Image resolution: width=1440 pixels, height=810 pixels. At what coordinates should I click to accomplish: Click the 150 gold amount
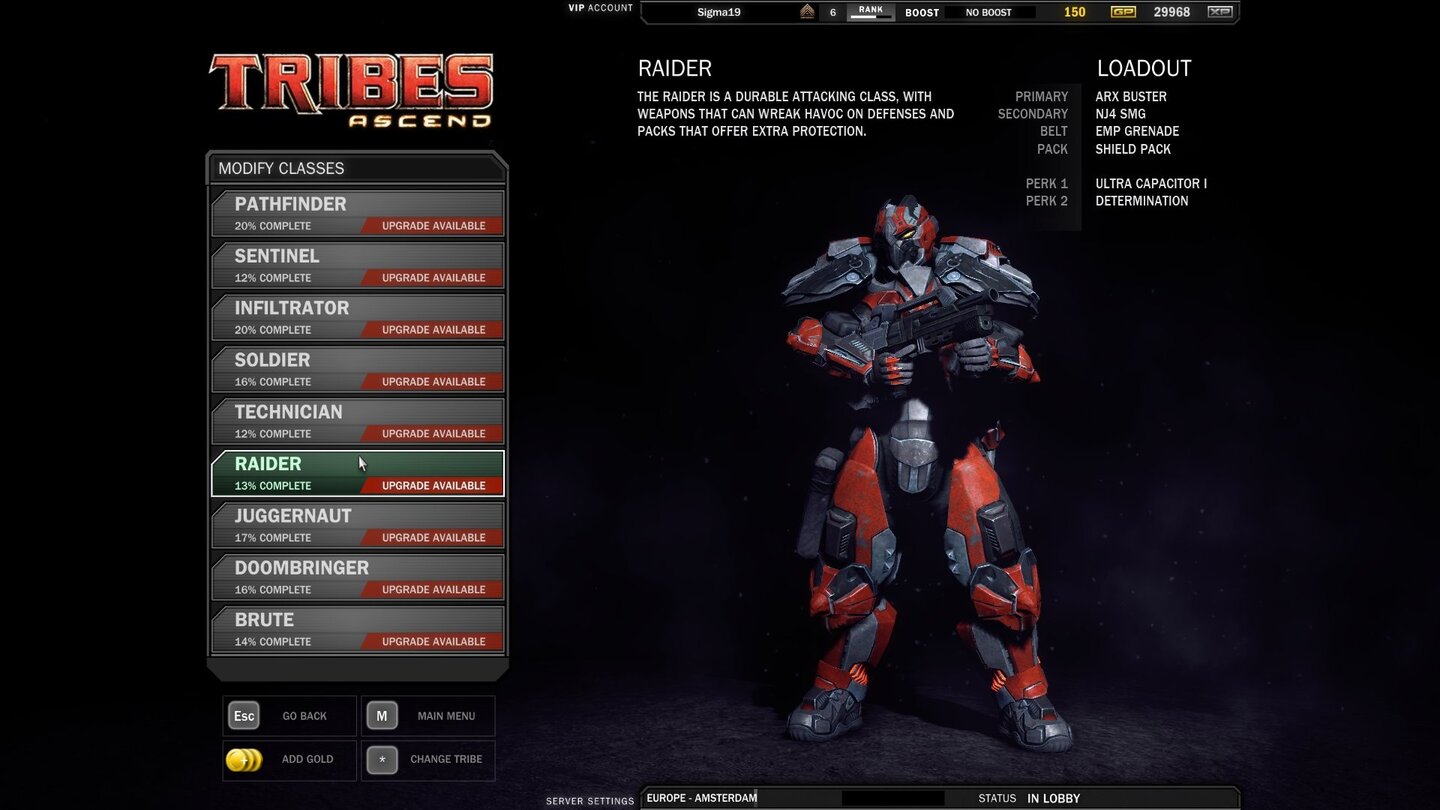pyautogui.click(x=1074, y=12)
